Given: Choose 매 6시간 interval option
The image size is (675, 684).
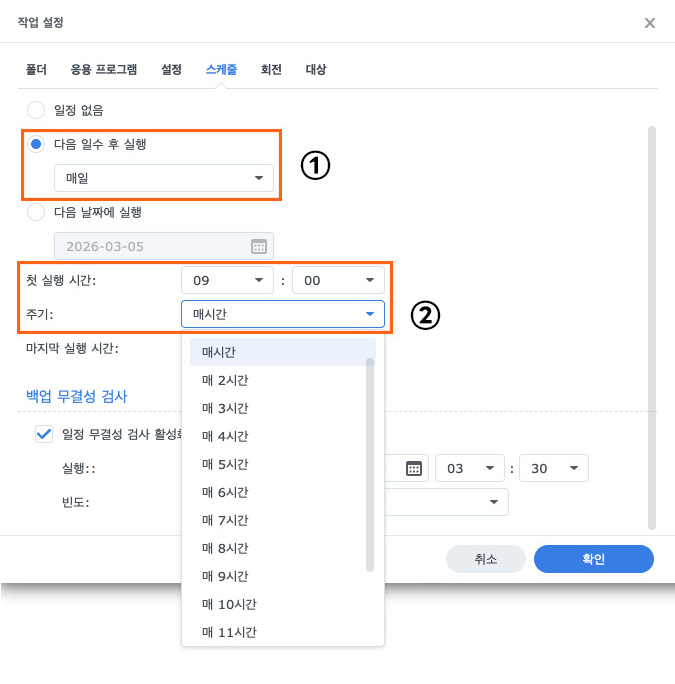Looking at the screenshot, I should click(225, 492).
